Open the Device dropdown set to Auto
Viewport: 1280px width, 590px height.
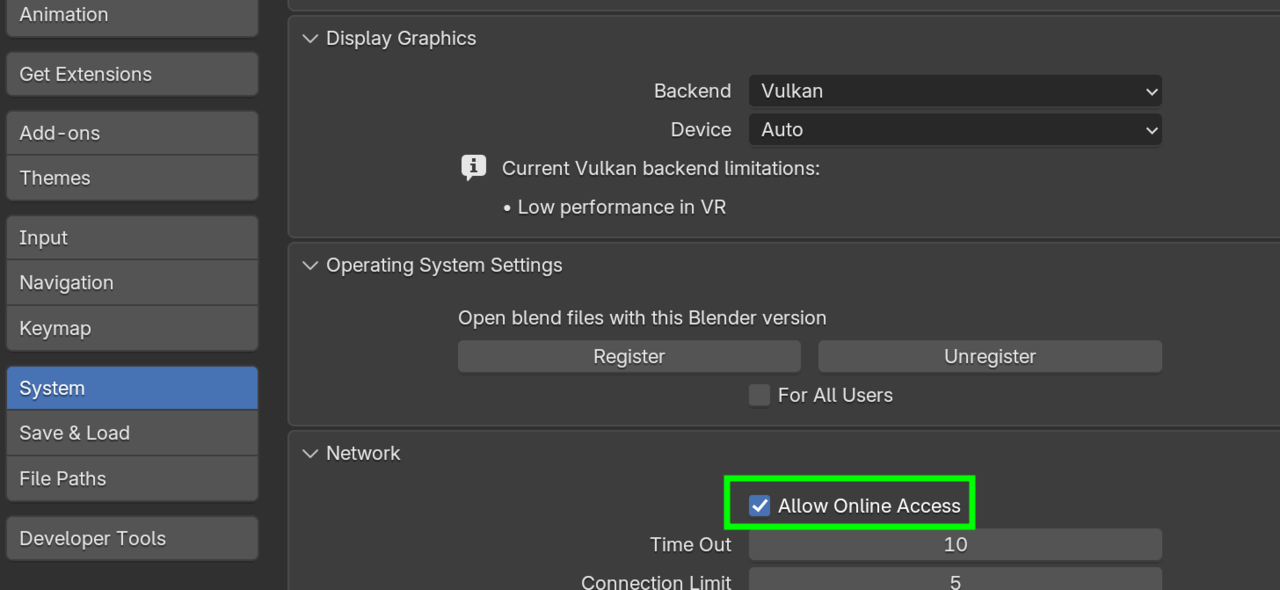click(955, 130)
